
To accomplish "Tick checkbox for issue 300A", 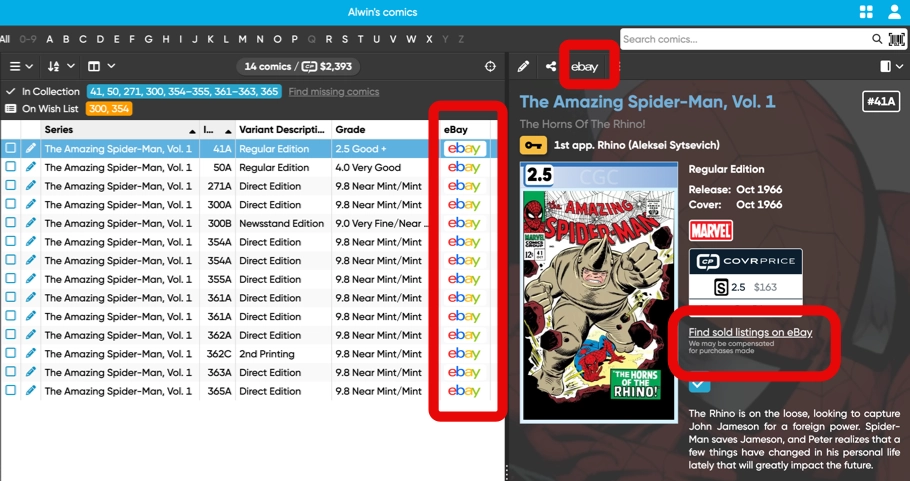I will tap(10, 204).
